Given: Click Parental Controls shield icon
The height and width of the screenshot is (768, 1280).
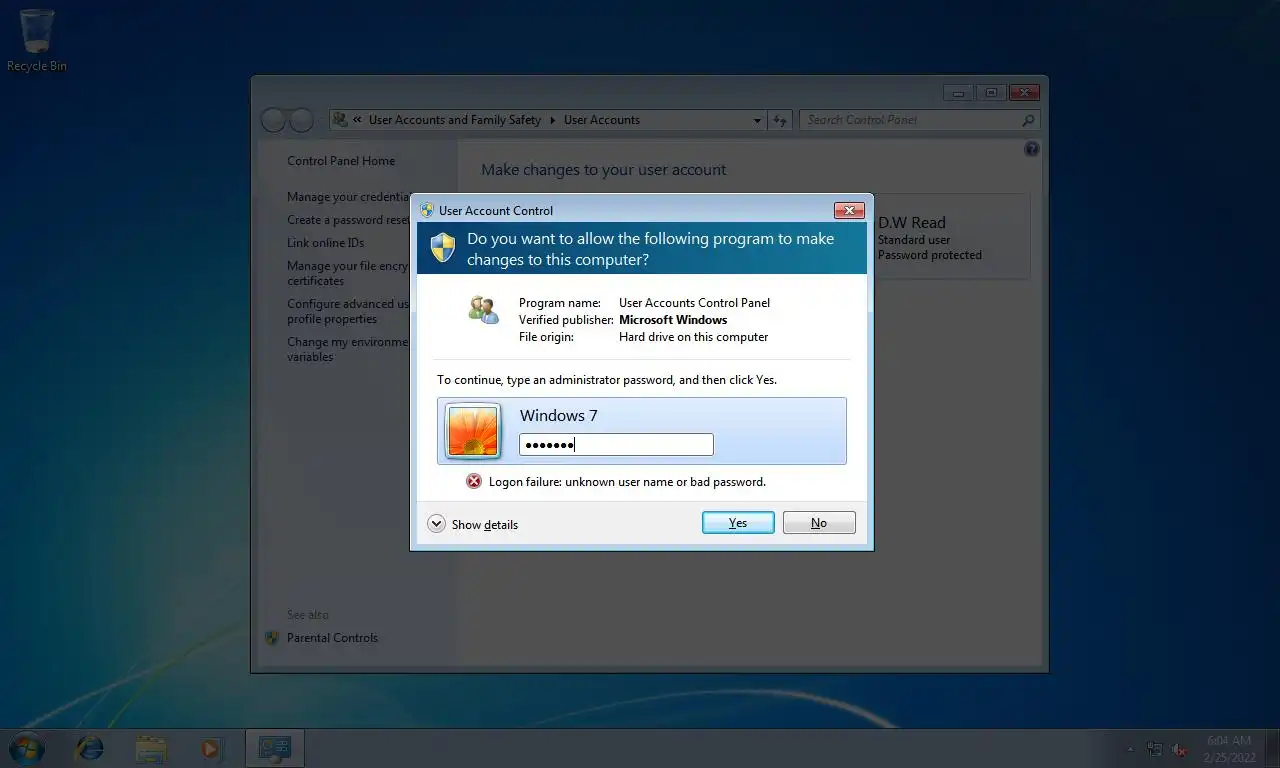Looking at the screenshot, I should [x=272, y=638].
